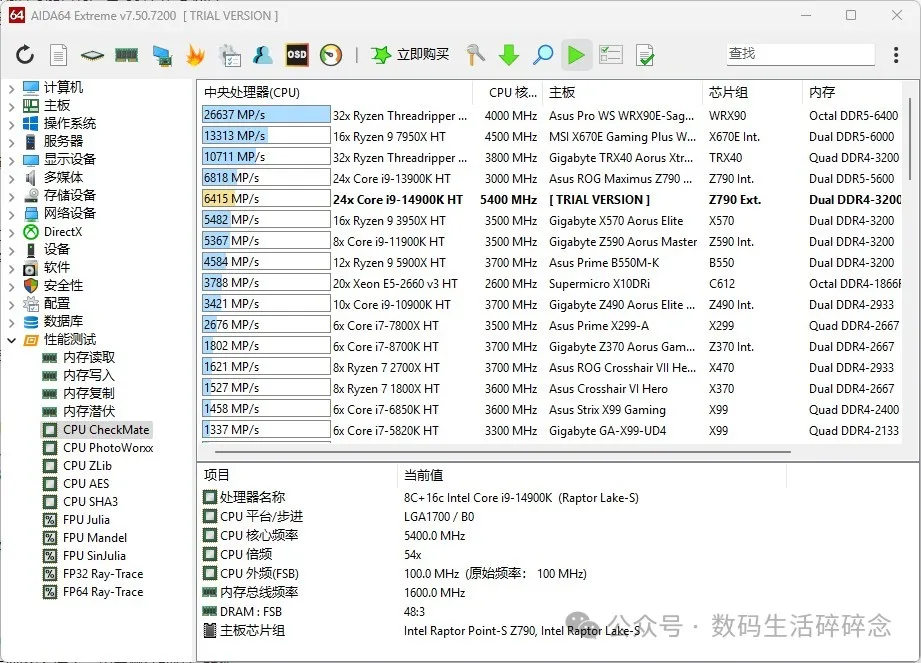The height and width of the screenshot is (663, 921).
Task: Select 数据库 in the tree
Action: click(63, 321)
